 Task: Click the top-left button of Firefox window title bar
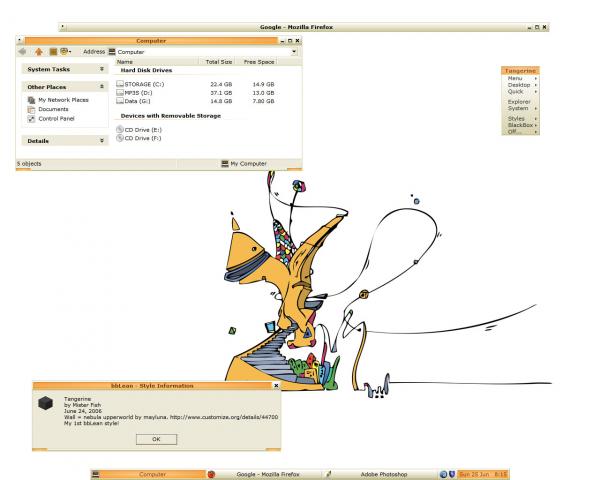point(63,27)
